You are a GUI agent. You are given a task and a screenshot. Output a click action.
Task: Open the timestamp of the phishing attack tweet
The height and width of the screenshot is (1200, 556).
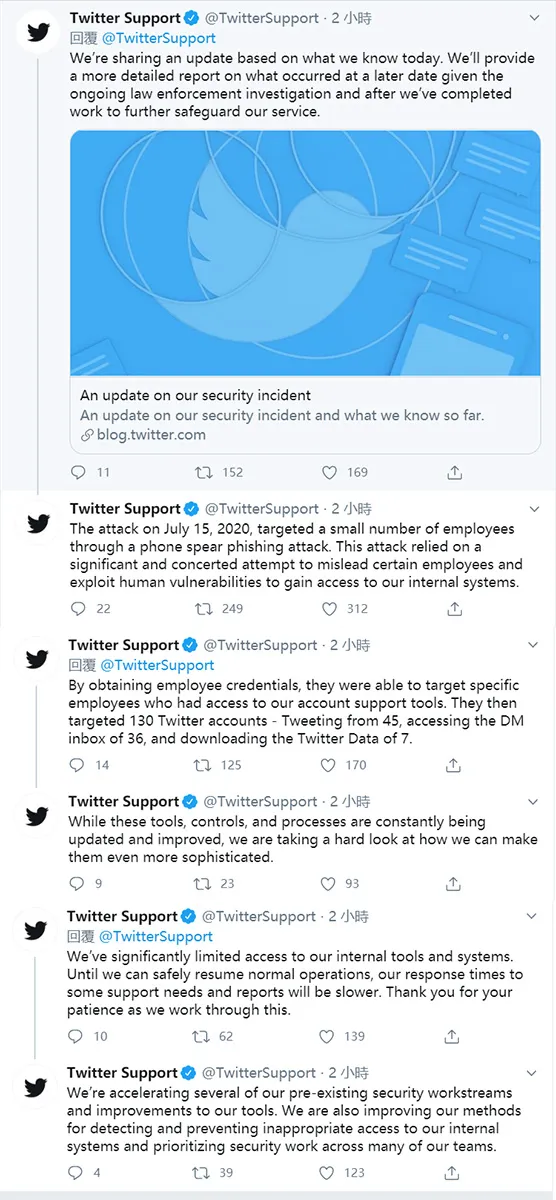pos(351,508)
